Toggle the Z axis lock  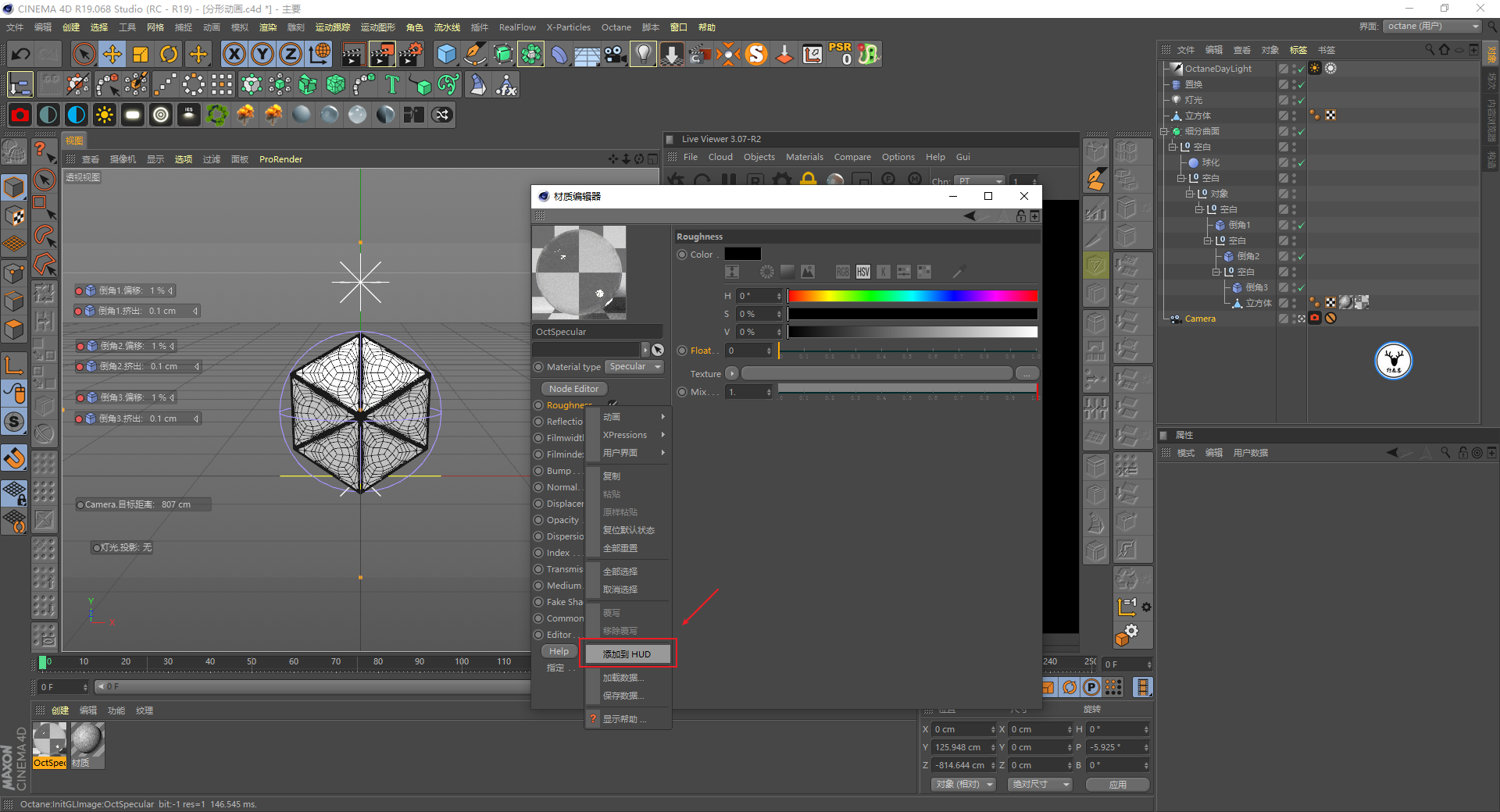click(x=290, y=54)
